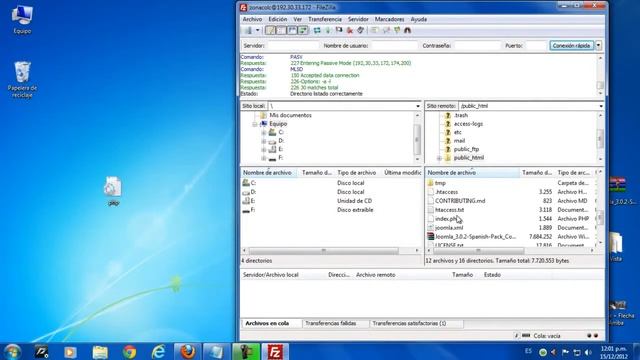
Task: Expand the F: drive in local tree
Action: (x=264, y=158)
